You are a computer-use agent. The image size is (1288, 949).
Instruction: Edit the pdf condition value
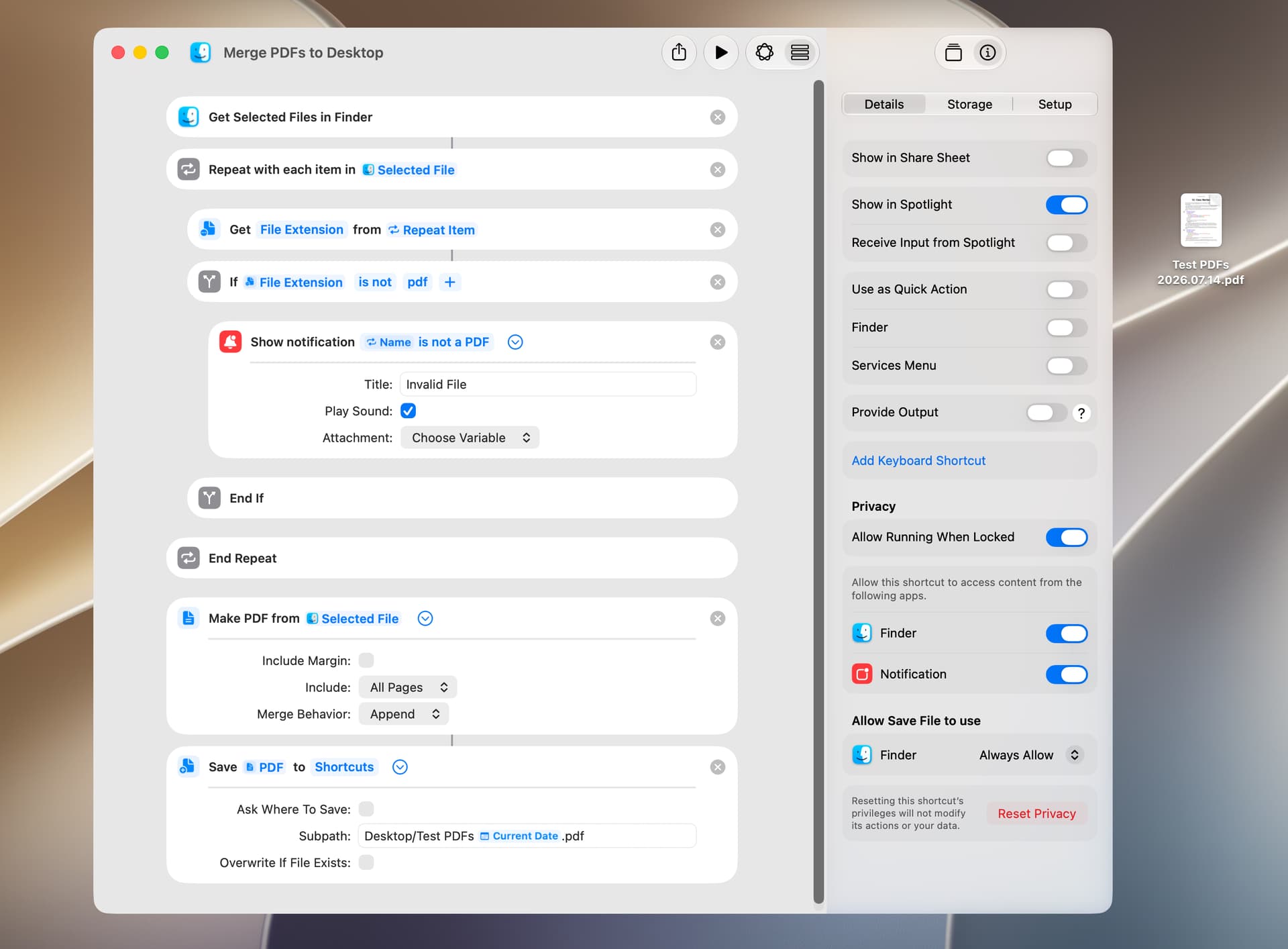pyautogui.click(x=417, y=283)
